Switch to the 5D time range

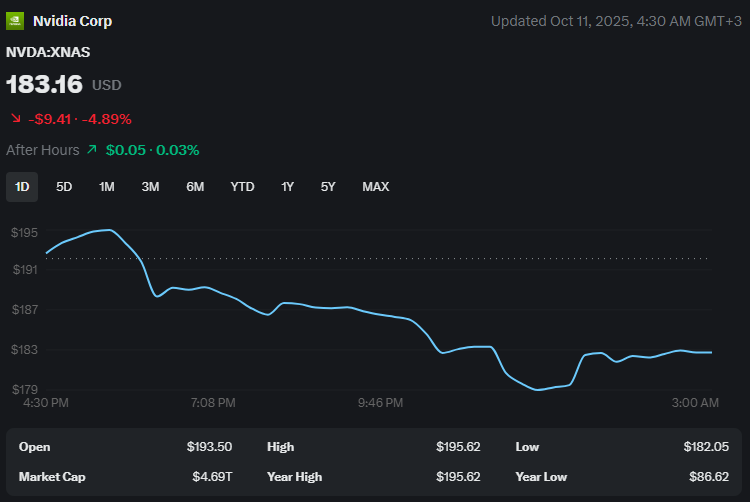pyautogui.click(x=64, y=187)
